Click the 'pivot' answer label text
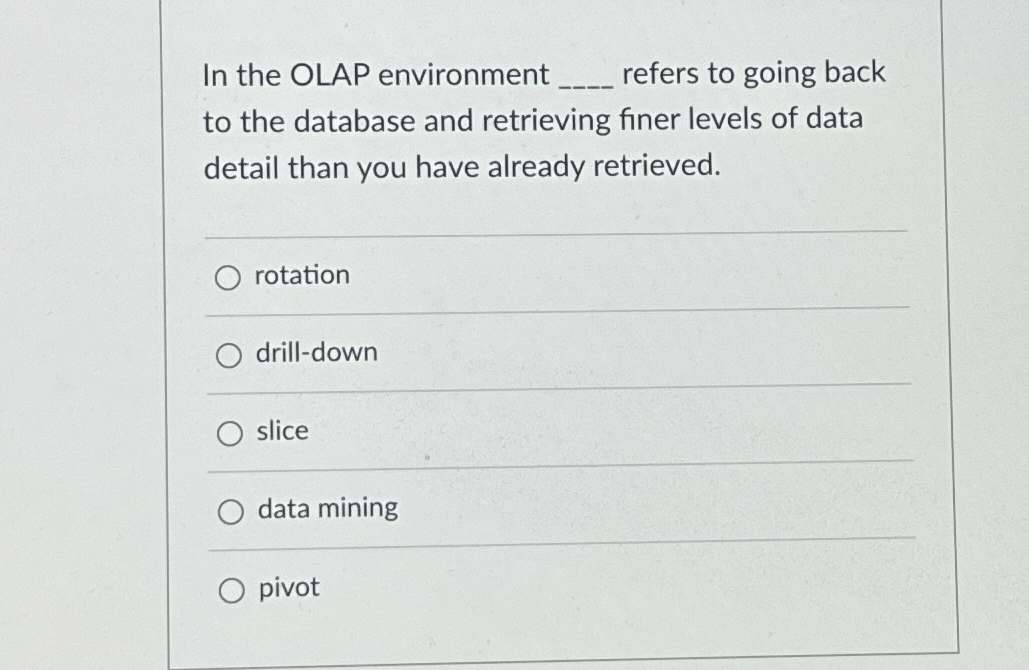Viewport: 1029px width, 670px height. click(289, 587)
